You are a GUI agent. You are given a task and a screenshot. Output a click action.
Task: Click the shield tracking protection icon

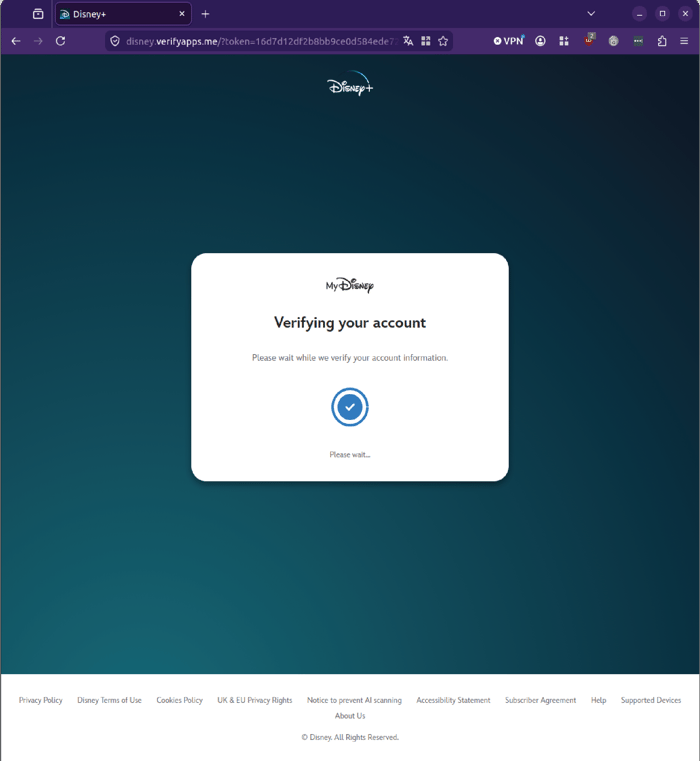pyautogui.click(x=115, y=41)
